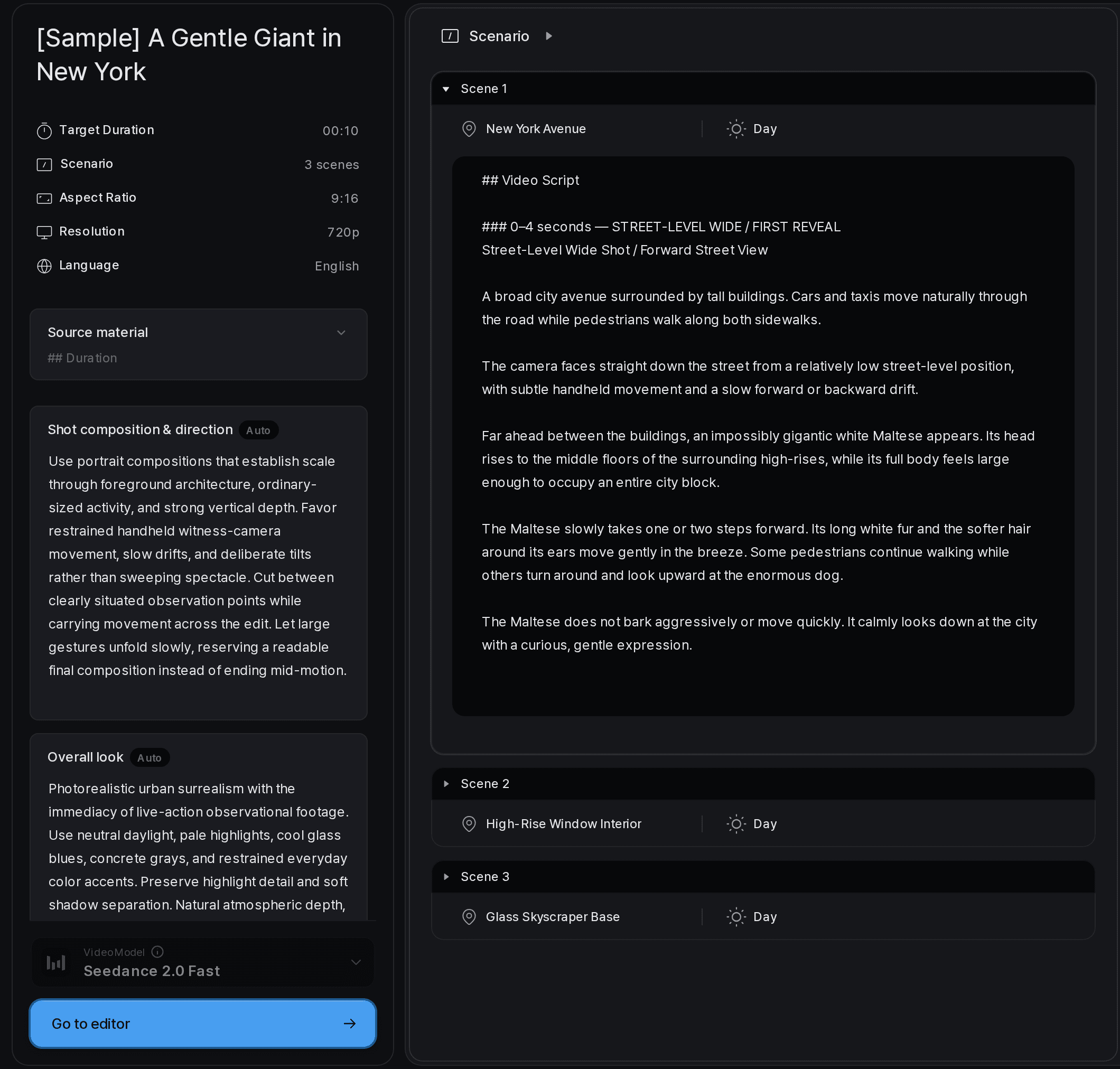Click the High-Rise Window Interior location
Image resolution: width=1120 pixels, height=1069 pixels.
pyautogui.click(x=563, y=824)
